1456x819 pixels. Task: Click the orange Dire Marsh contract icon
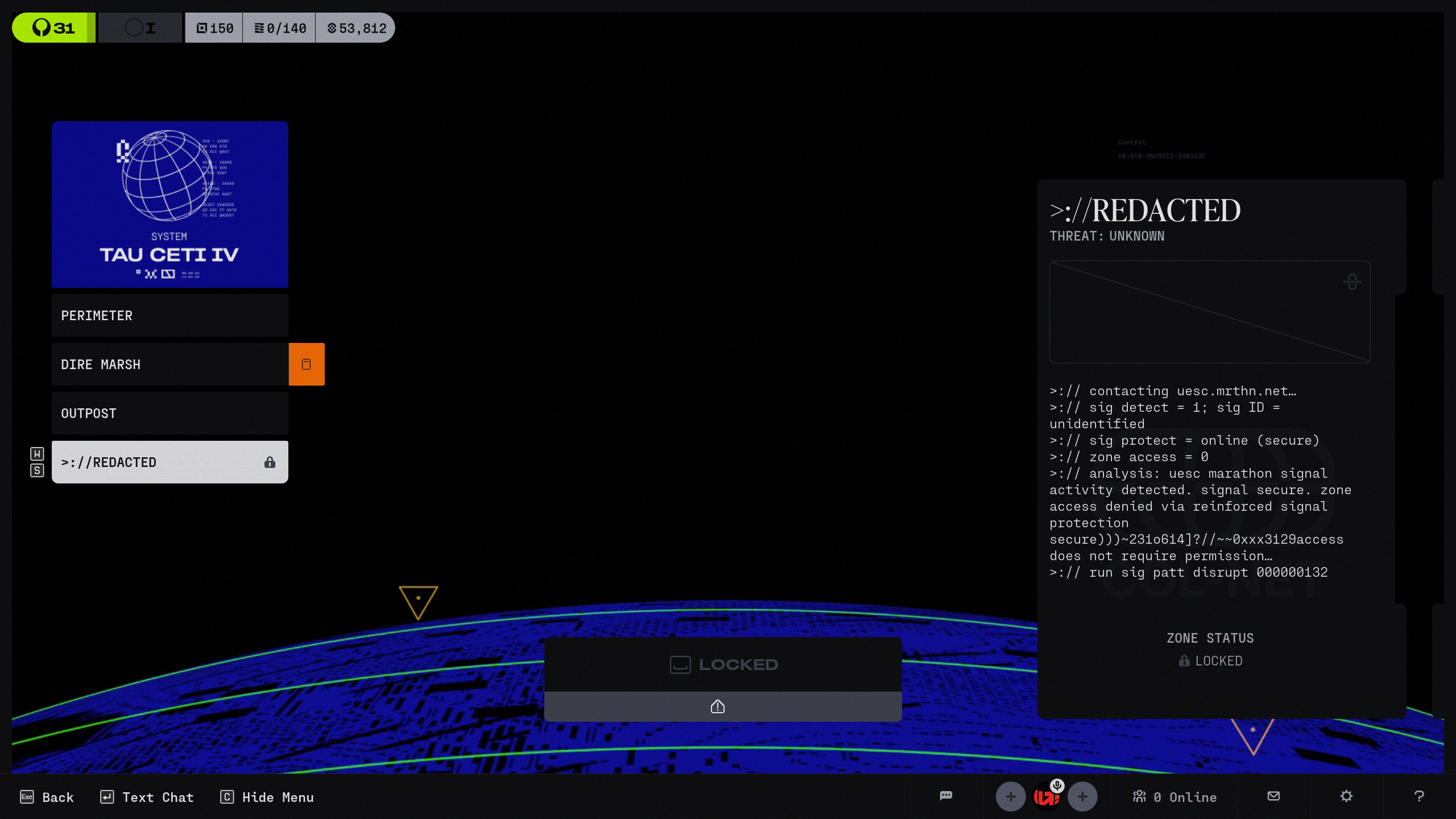point(307,364)
